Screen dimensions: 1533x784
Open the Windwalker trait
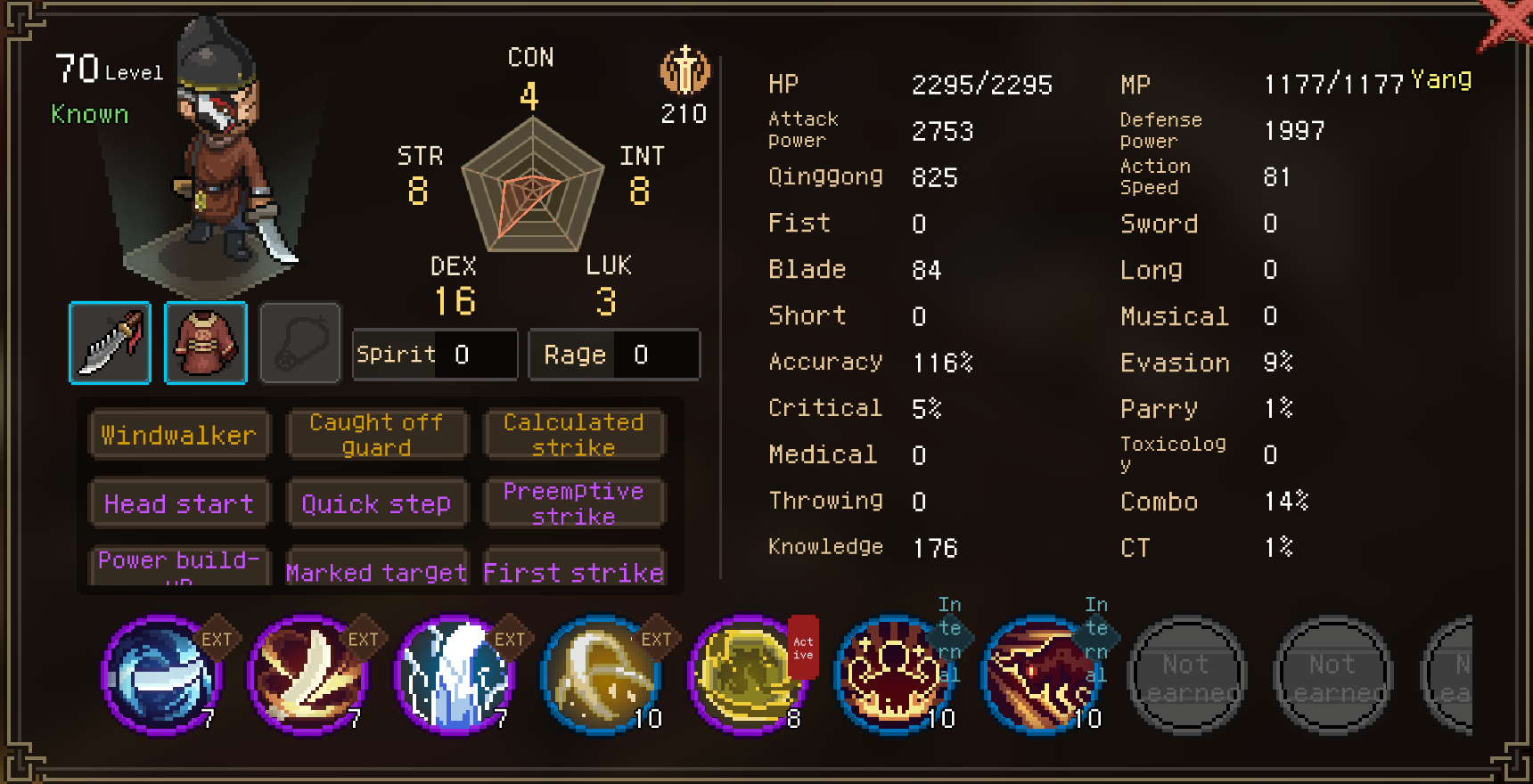click(x=179, y=435)
